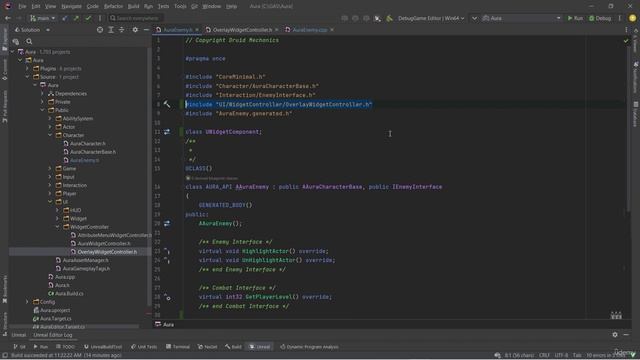Click the Unreal Editor Log settings gear icon
Screen dimensions: 640x360
pyautogui.click(x=615, y=335)
